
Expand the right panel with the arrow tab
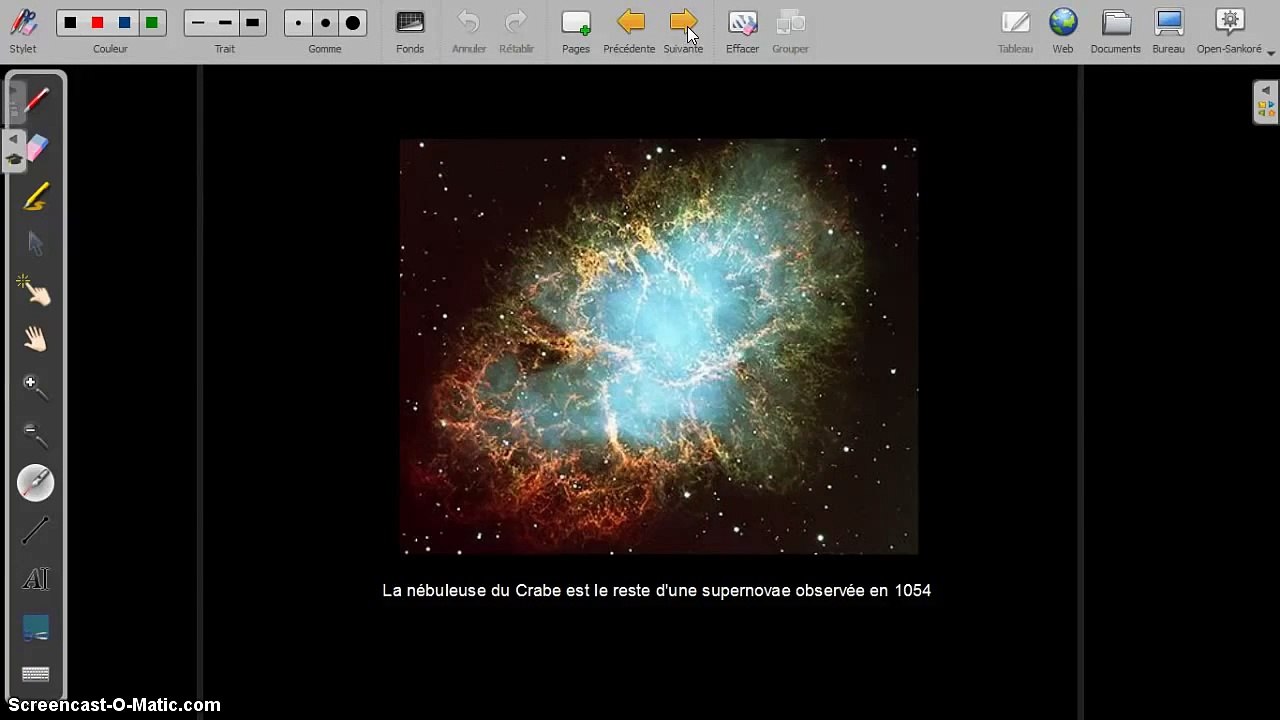click(1266, 91)
